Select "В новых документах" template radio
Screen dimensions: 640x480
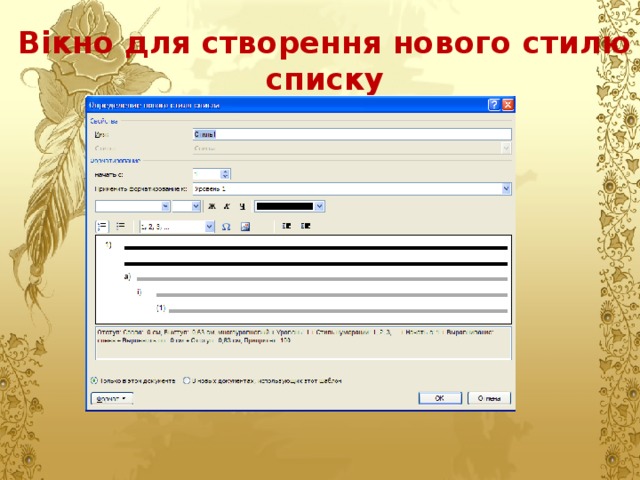[x=187, y=380]
